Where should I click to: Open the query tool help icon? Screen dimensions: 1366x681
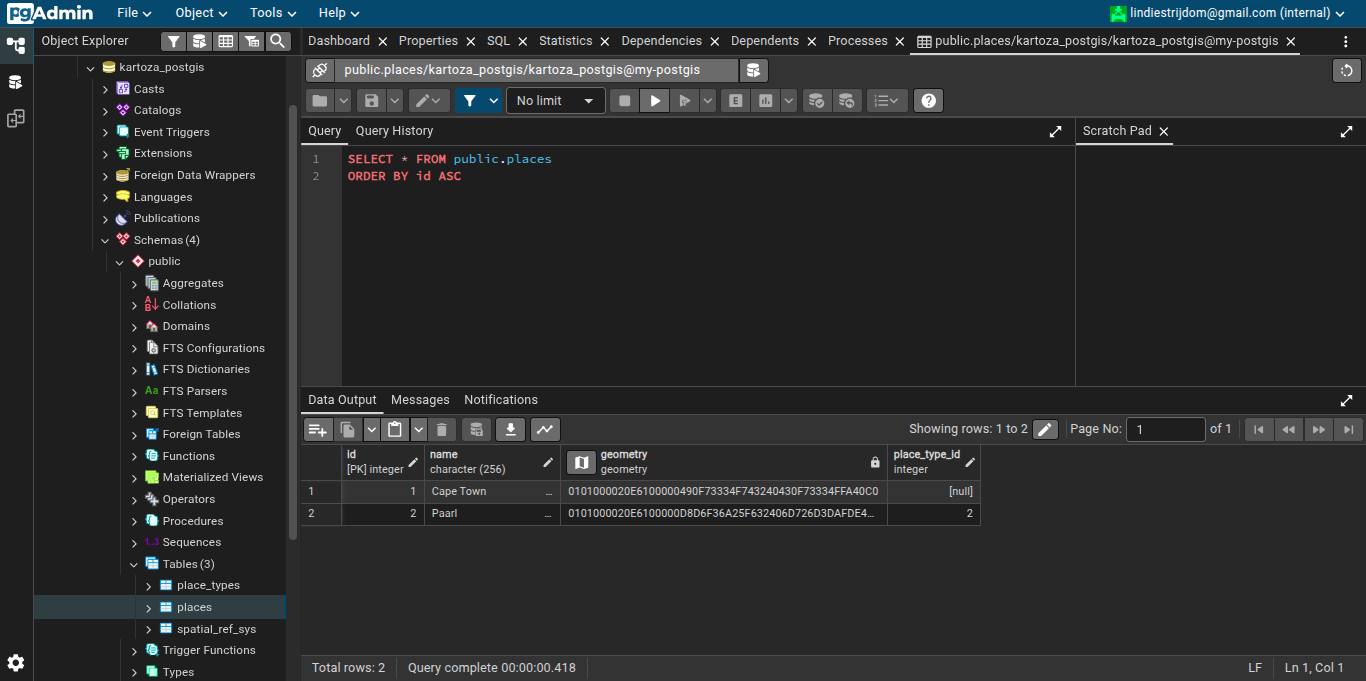(928, 101)
